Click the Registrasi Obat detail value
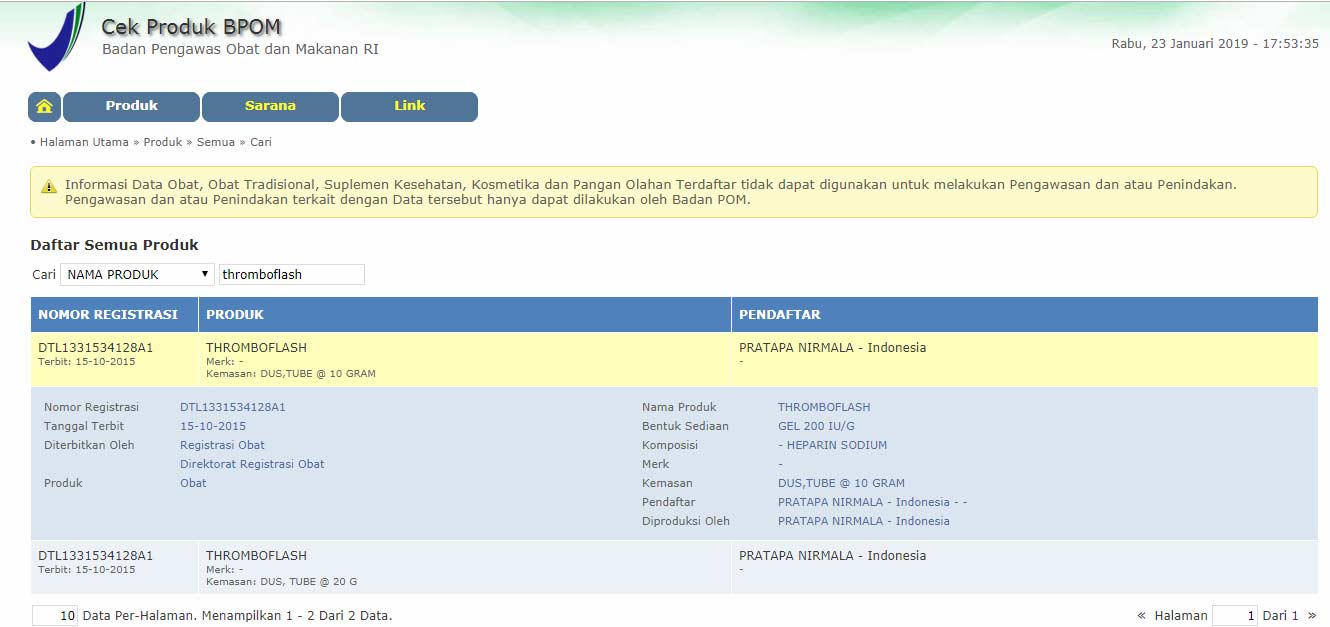 tap(222, 445)
